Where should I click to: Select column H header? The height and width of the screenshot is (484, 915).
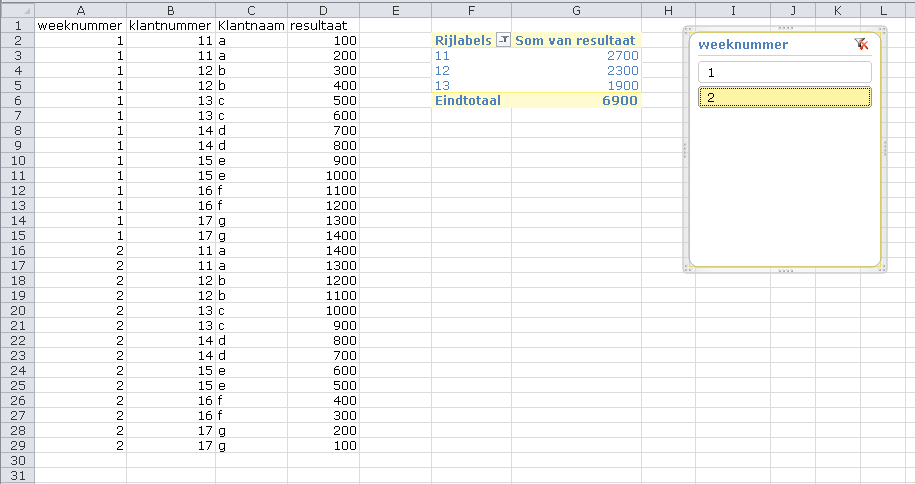click(x=668, y=10)
